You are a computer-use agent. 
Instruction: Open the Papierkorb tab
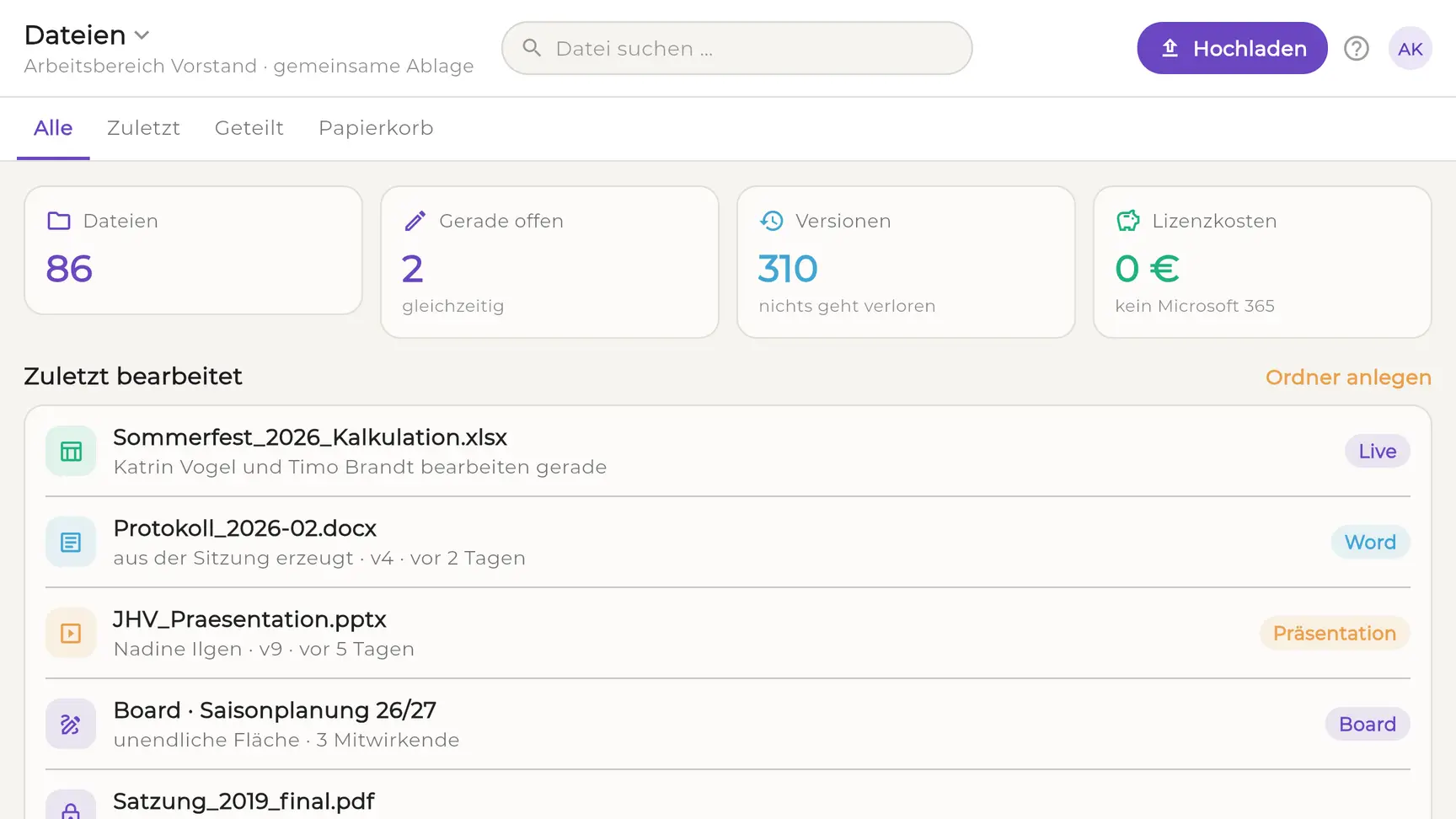pyautogui.click(x=376, y=128)
